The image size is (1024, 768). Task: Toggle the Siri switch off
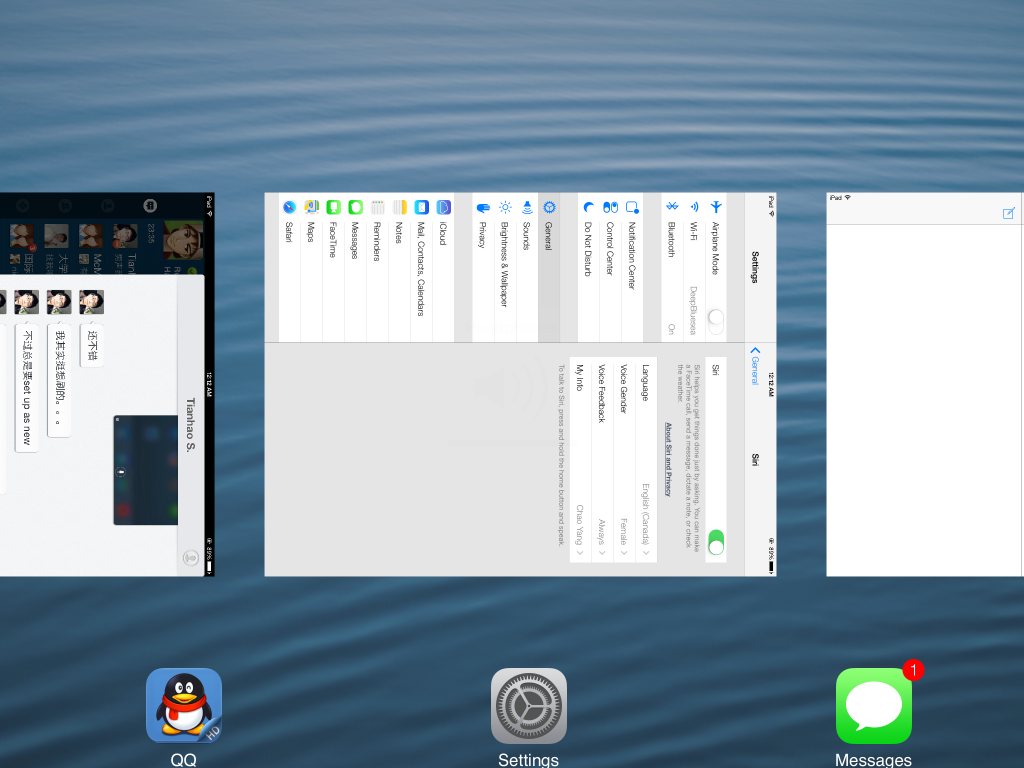click(715, 542)
